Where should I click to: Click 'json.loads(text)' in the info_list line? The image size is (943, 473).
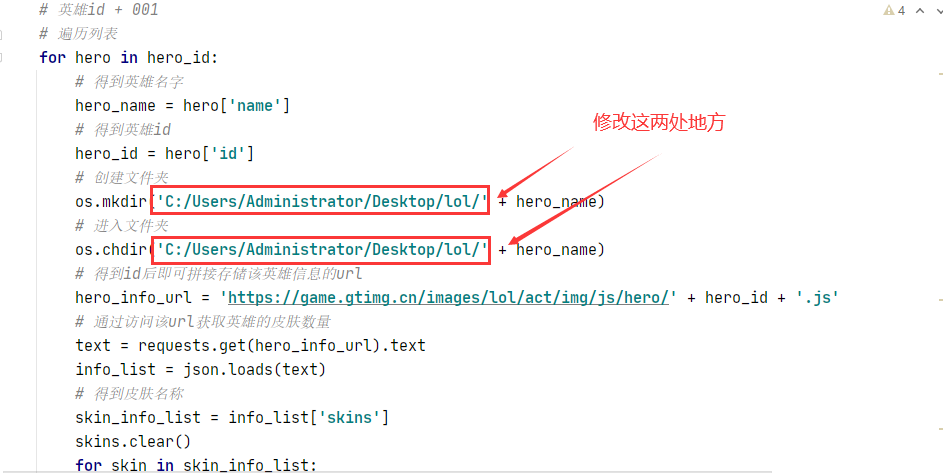tap(254, 369)
